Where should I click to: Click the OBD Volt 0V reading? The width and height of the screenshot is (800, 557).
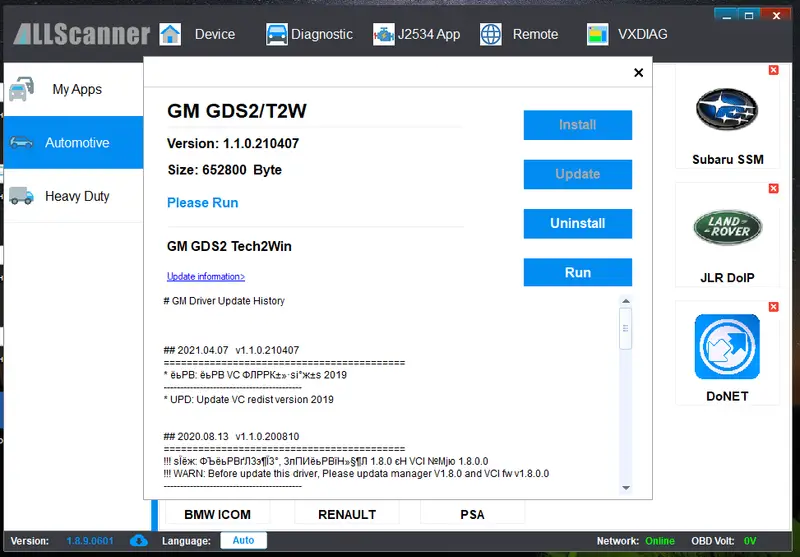[x=749, y=541]
